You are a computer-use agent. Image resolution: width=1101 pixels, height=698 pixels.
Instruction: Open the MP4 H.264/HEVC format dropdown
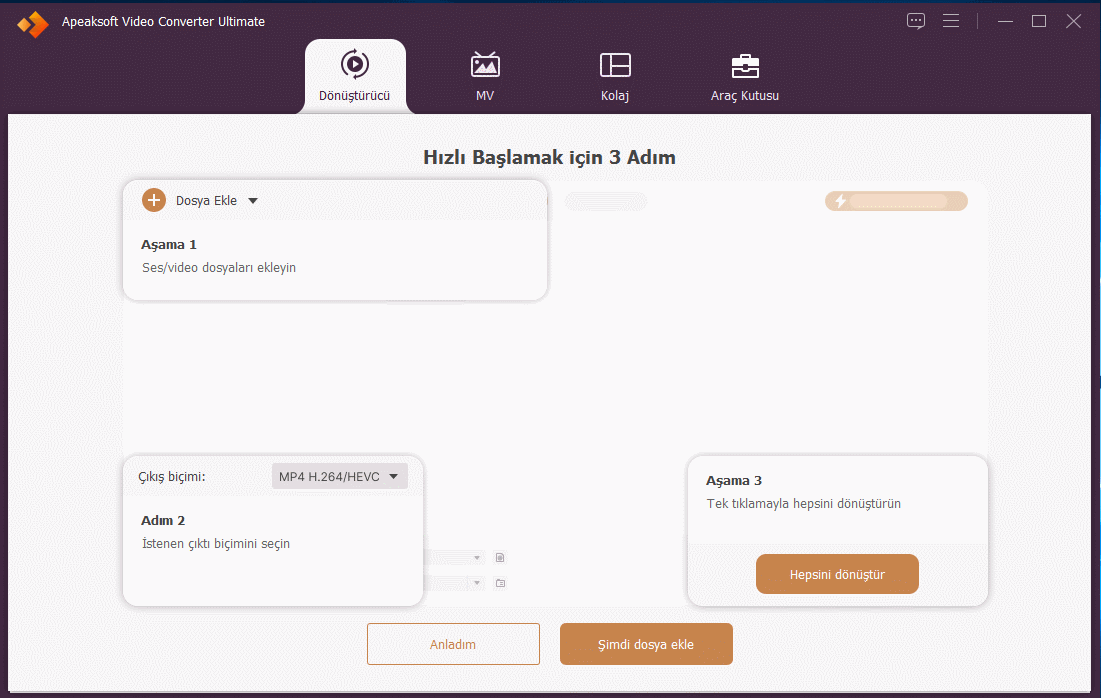pyautogui.click(x=339, y=477)
